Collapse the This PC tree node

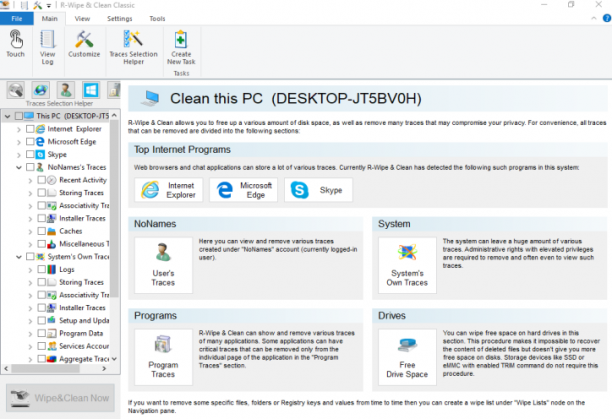point(7,116)
